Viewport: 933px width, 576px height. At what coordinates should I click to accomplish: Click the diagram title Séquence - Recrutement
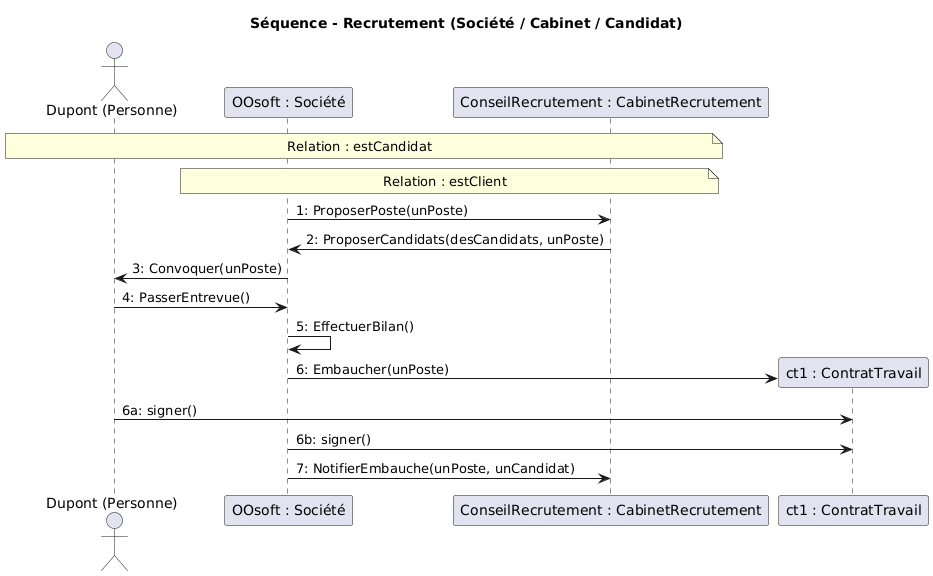point(466,23)
